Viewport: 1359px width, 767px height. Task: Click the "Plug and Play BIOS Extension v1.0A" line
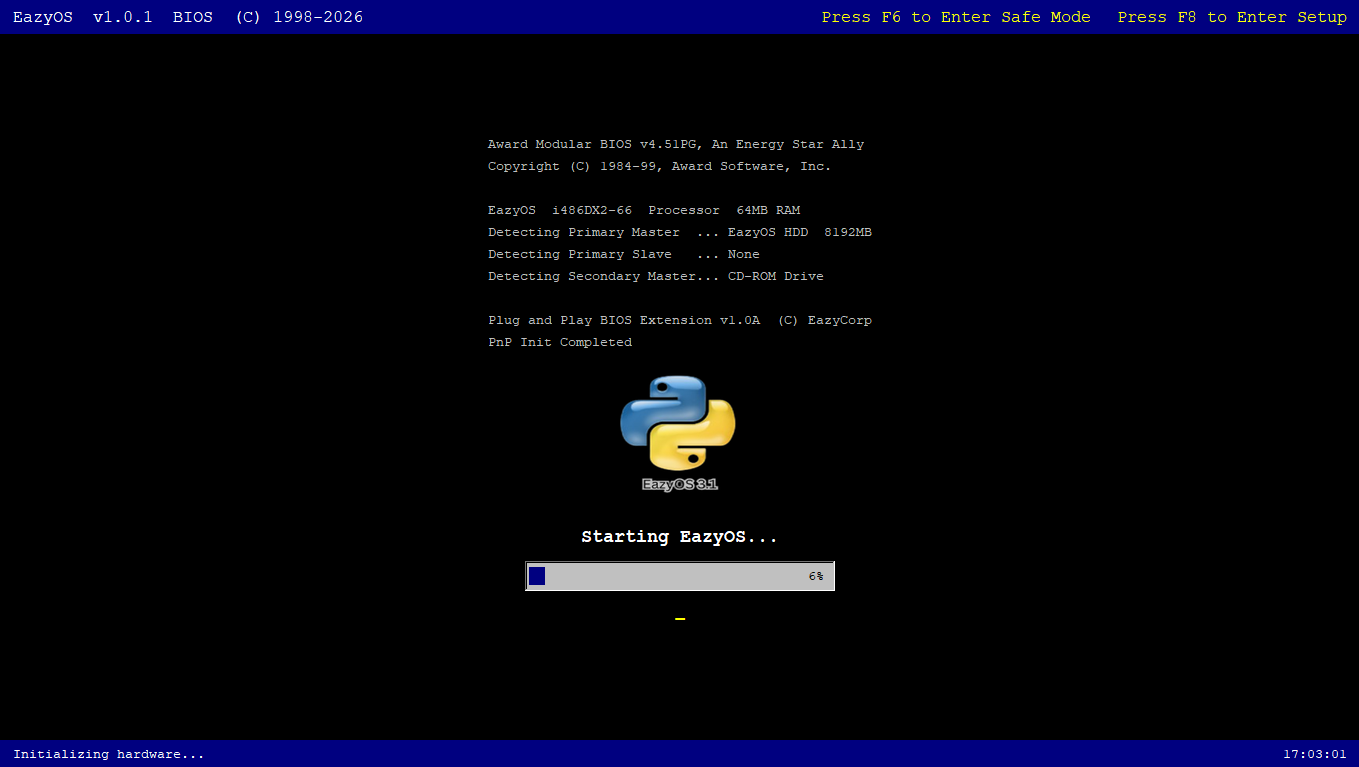coord(680,321)
